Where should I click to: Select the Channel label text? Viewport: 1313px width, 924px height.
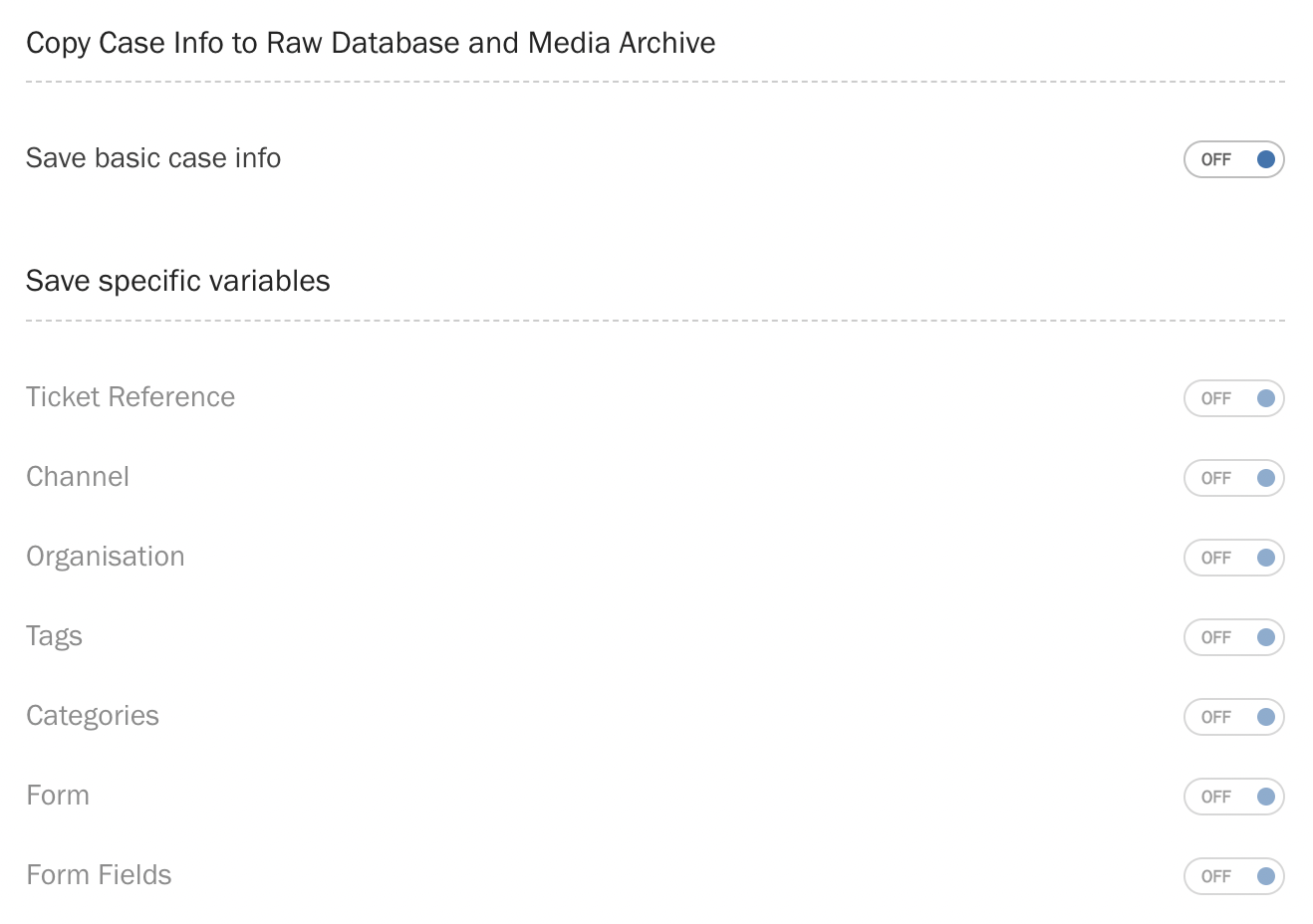click(78, 477)
